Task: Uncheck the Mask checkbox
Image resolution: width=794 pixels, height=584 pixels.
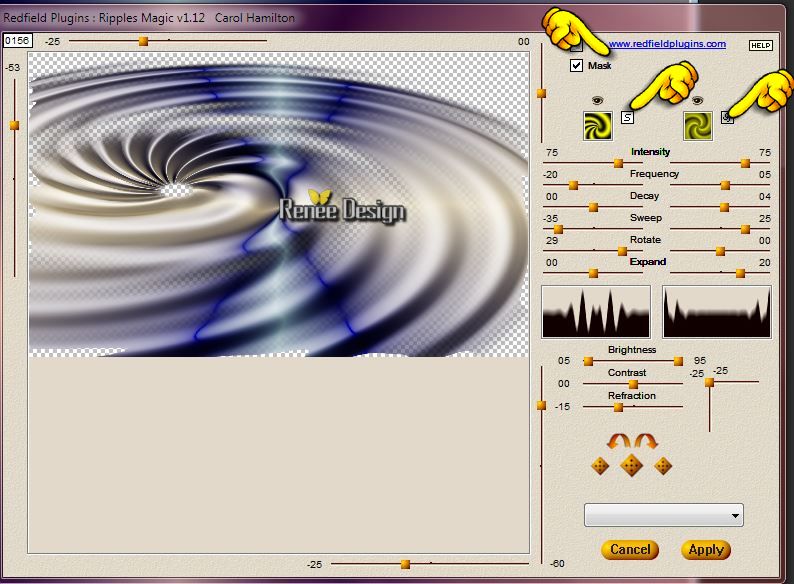Action: 576,65
